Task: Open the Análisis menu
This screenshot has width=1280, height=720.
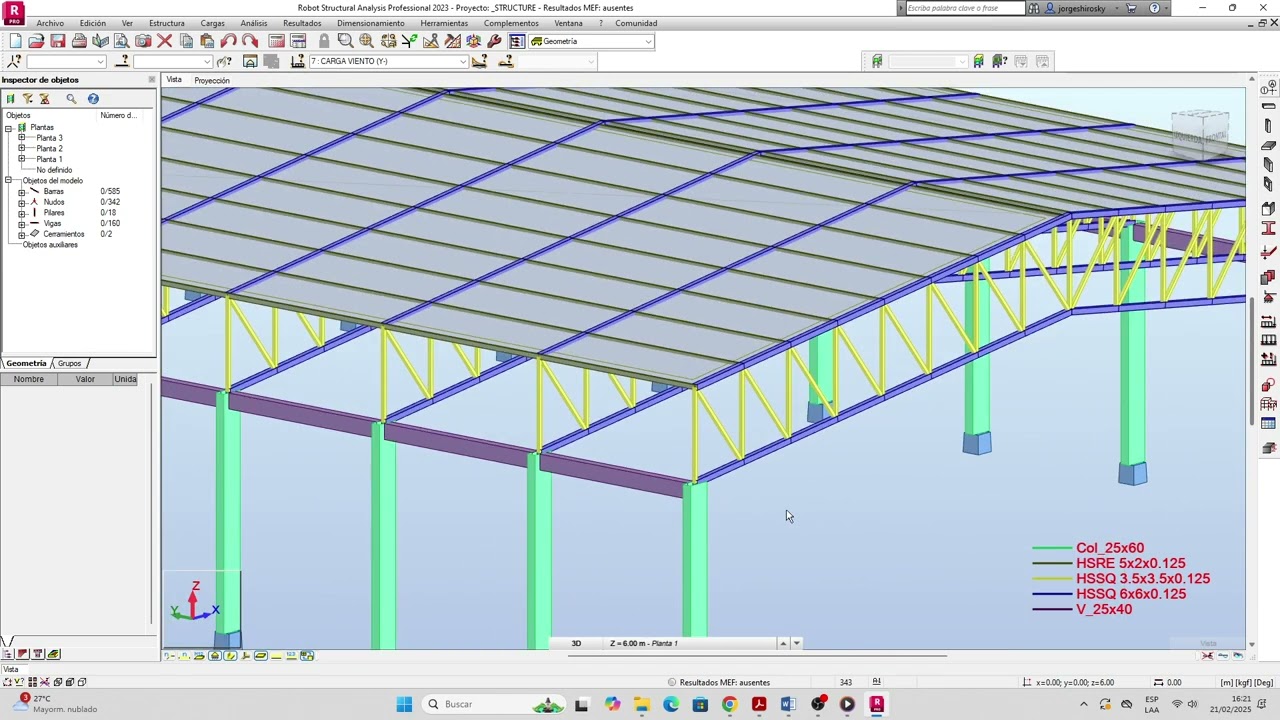Action: point(254,23)
